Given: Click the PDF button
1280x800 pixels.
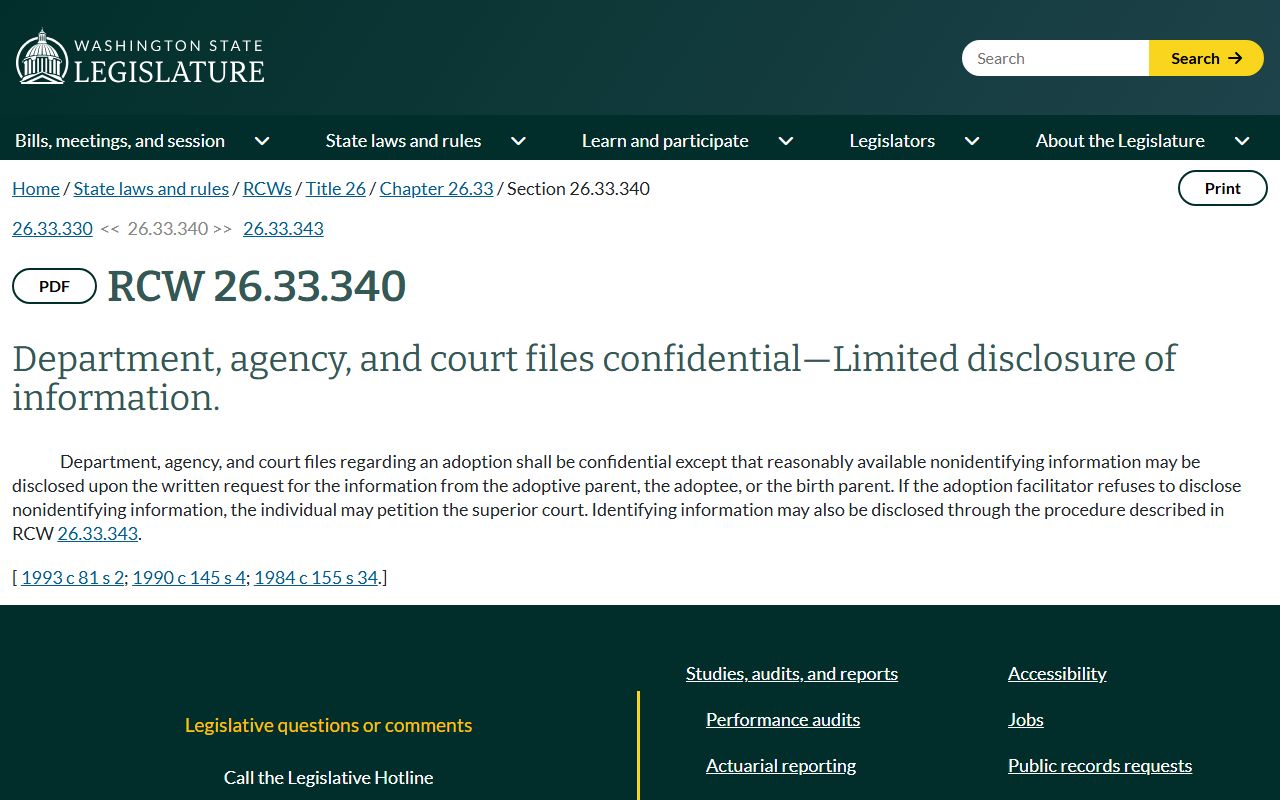Looking at the screenshot, I should pos(54,286).
